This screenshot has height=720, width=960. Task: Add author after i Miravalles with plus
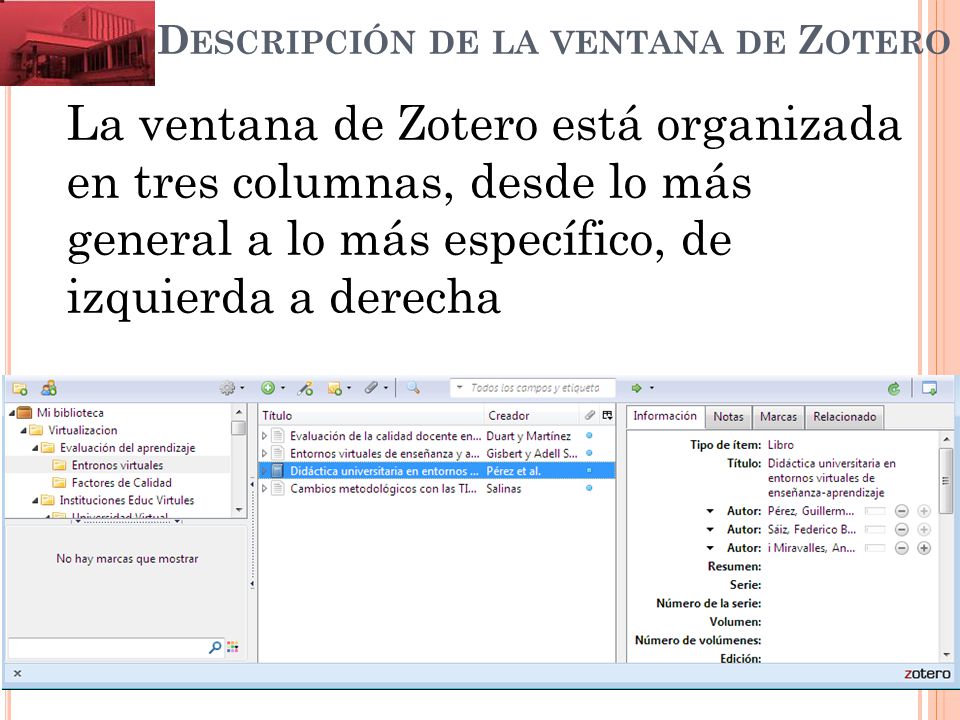point(924,548)
